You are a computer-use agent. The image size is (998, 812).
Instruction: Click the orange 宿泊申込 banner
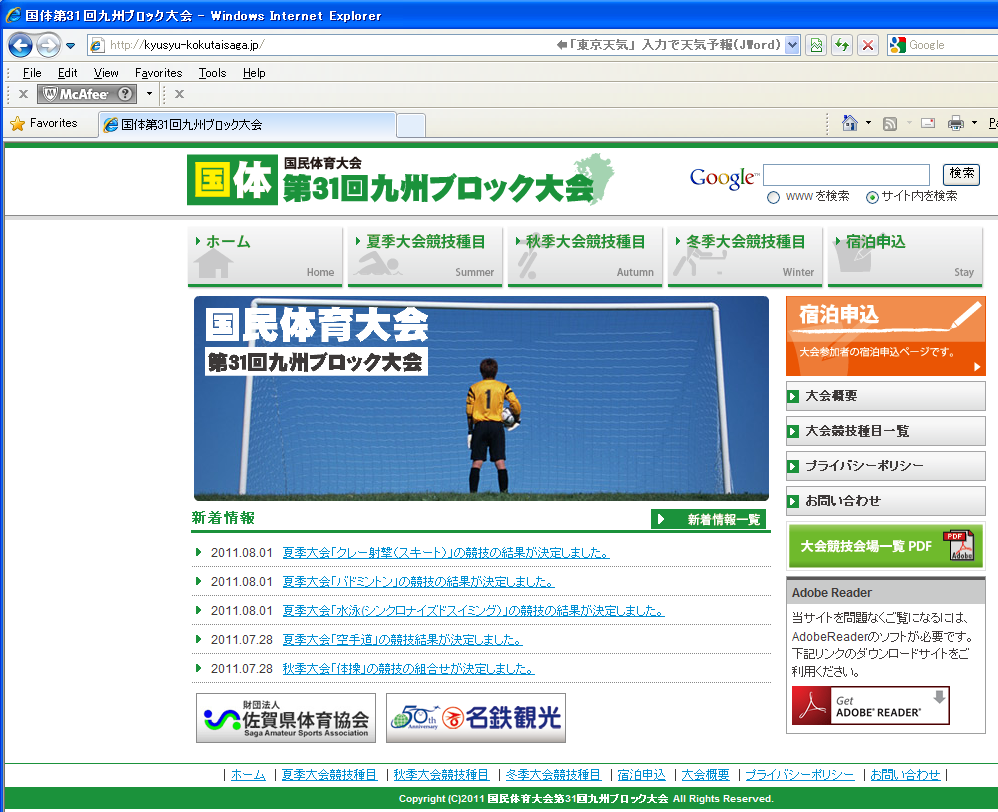coord(884,335)
